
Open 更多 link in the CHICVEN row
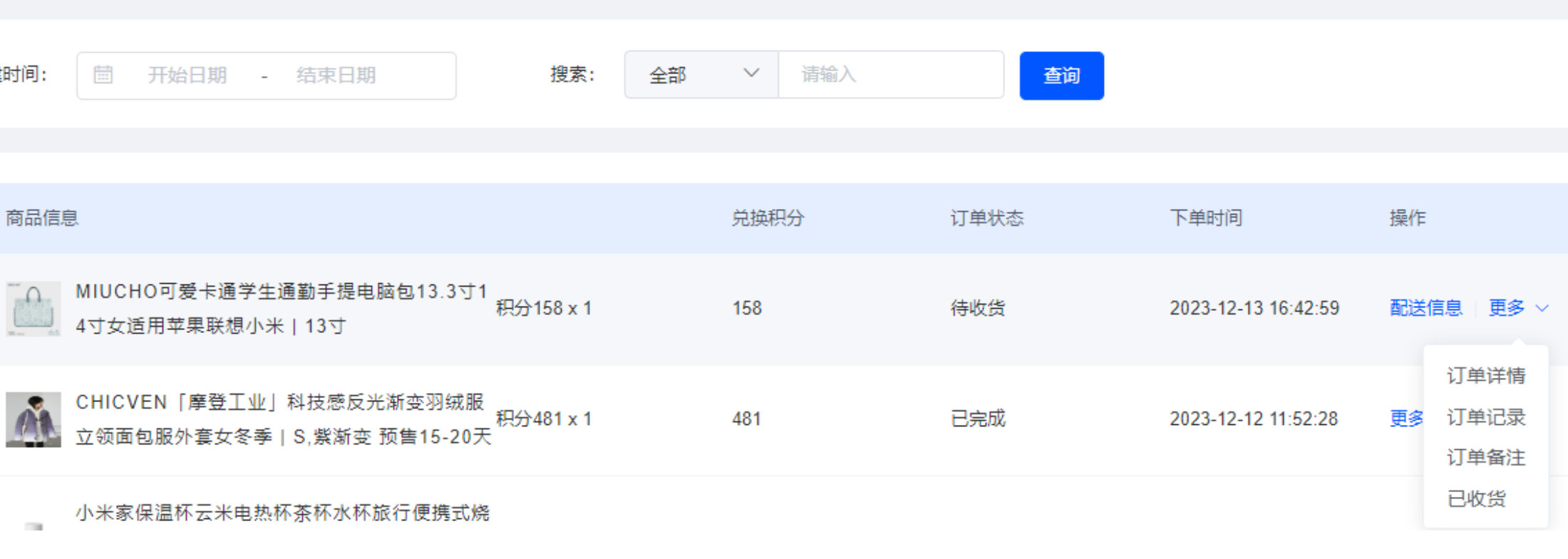1406,419
